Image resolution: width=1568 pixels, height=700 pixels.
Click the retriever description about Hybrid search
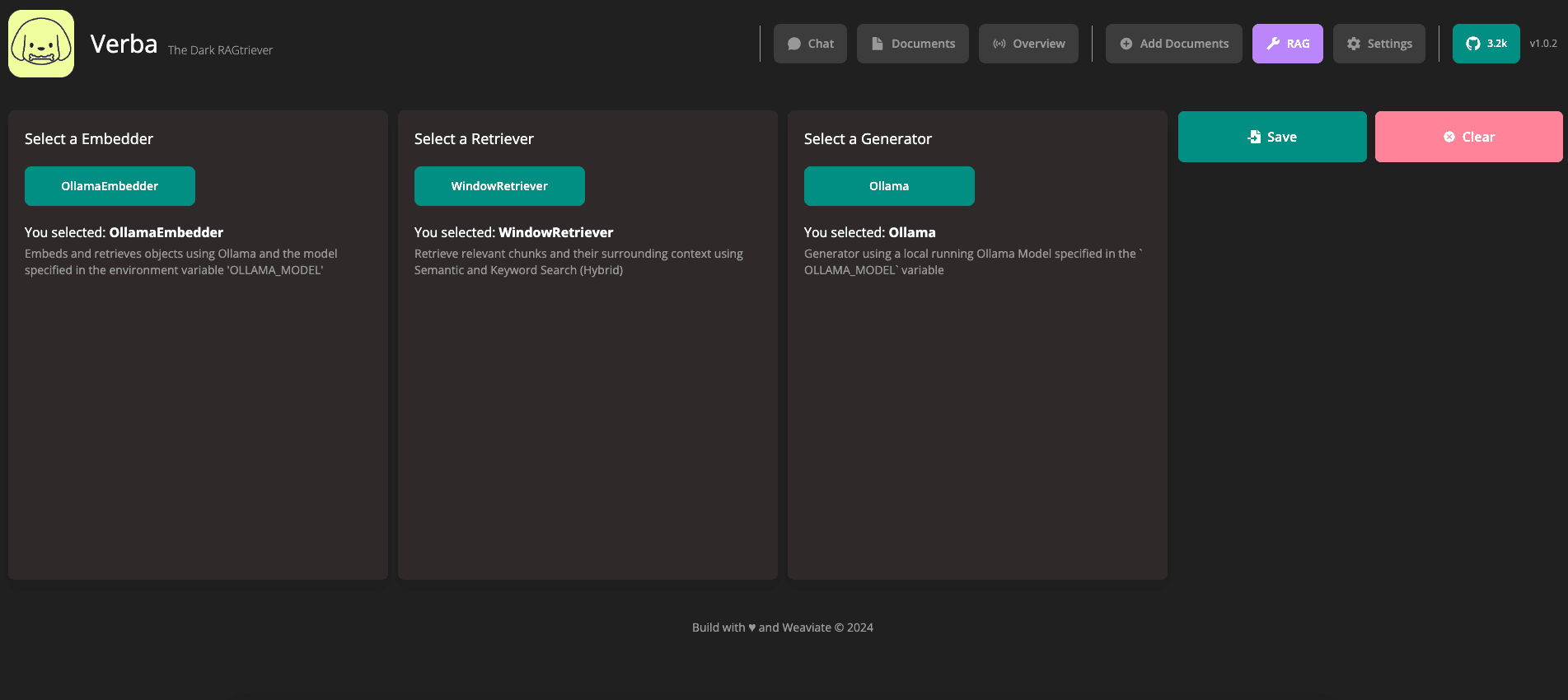[578, 262]
